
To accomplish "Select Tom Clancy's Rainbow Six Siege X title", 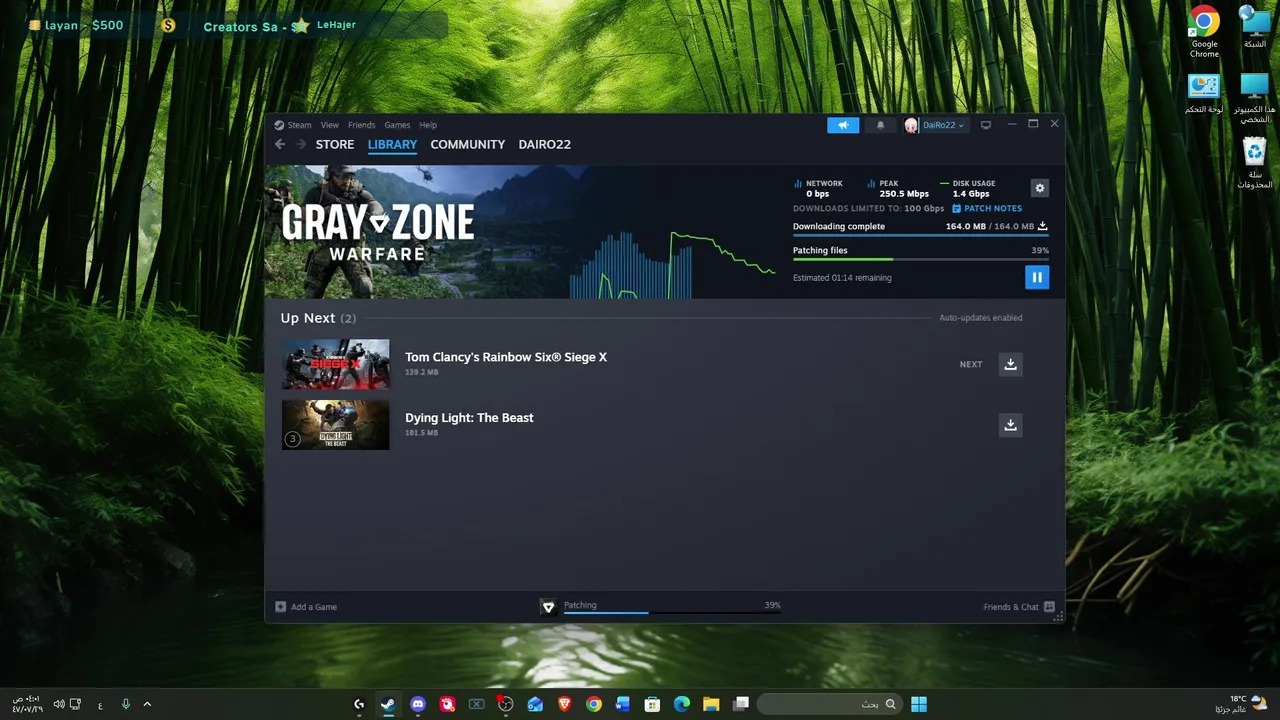I will 506,357.
